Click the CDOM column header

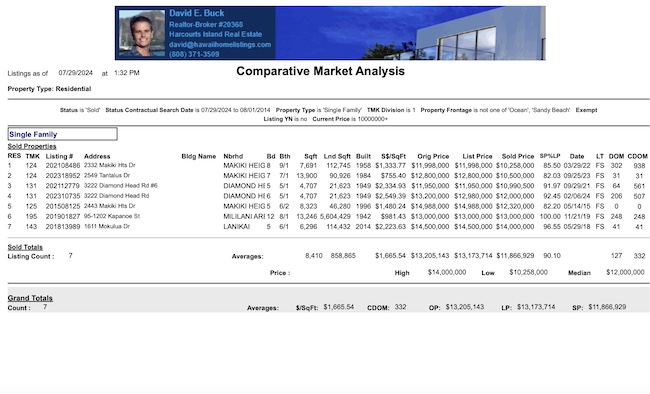[638, 156]
